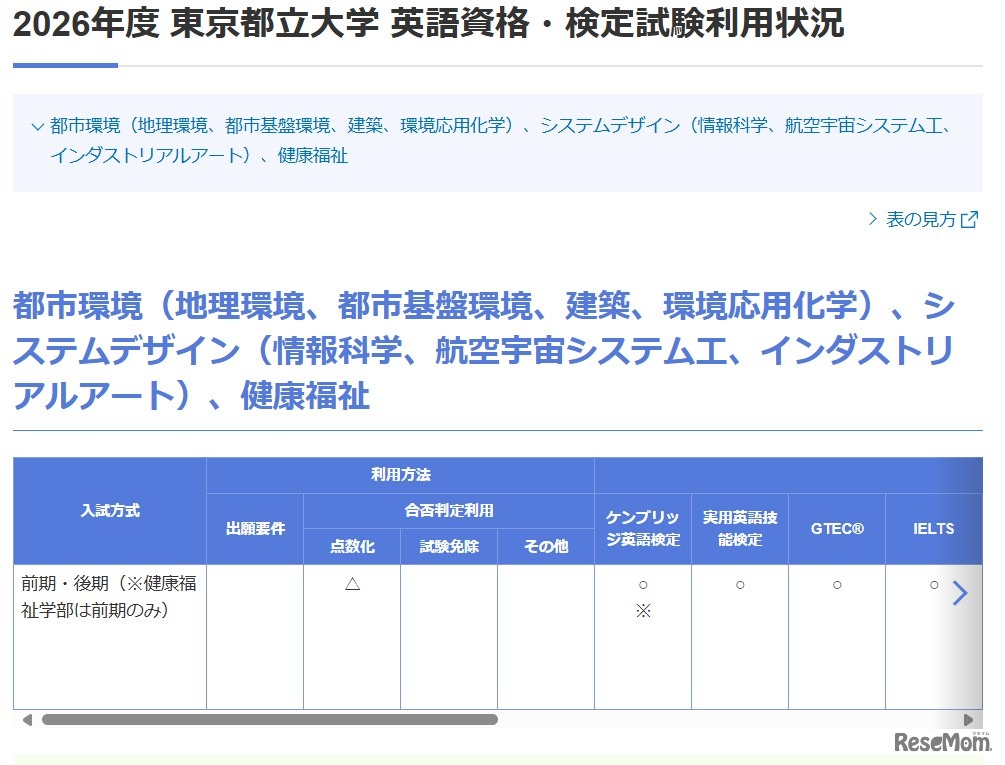Click the △ mark in the 点数化 column
This screenshot has height=765, width=1005.
click(351, 584)
